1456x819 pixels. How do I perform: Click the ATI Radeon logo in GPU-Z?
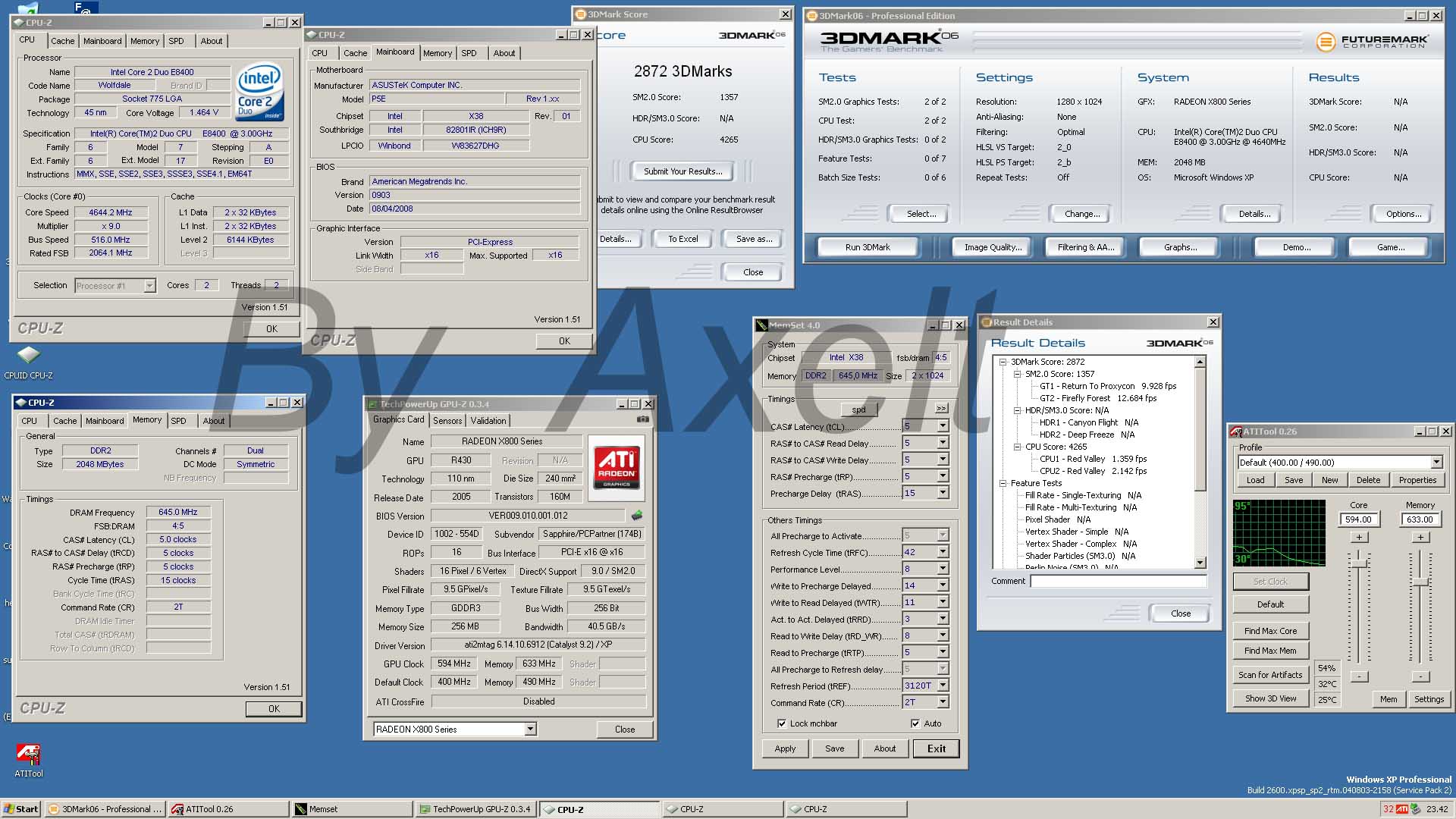(x=616, y=466)
